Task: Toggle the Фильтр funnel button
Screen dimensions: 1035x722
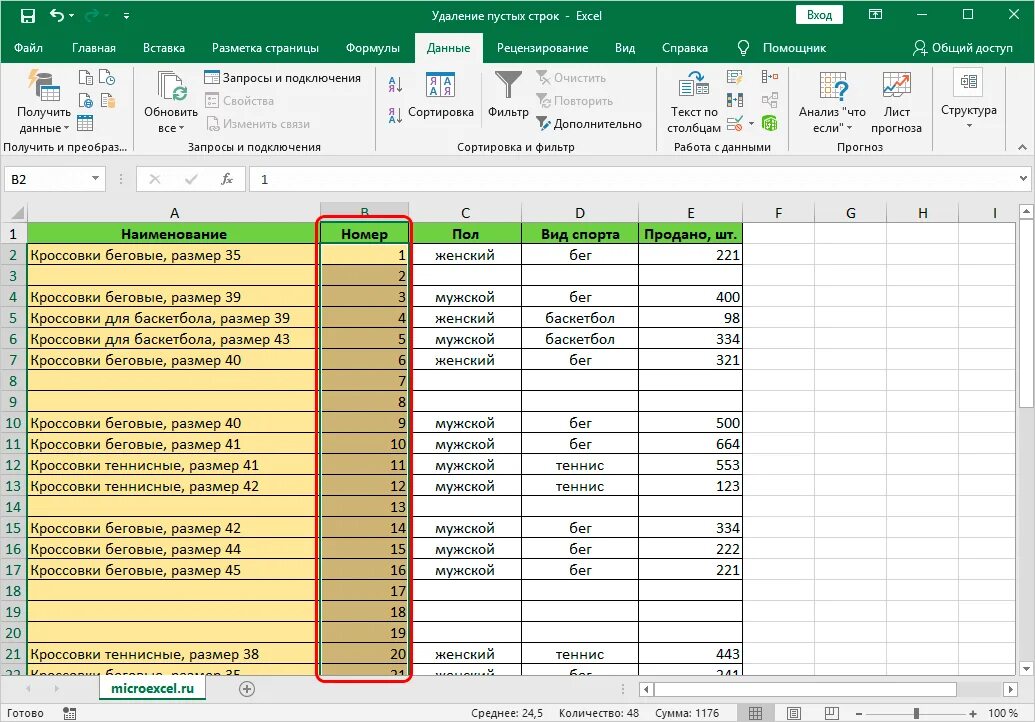Action: click(508, 95)
